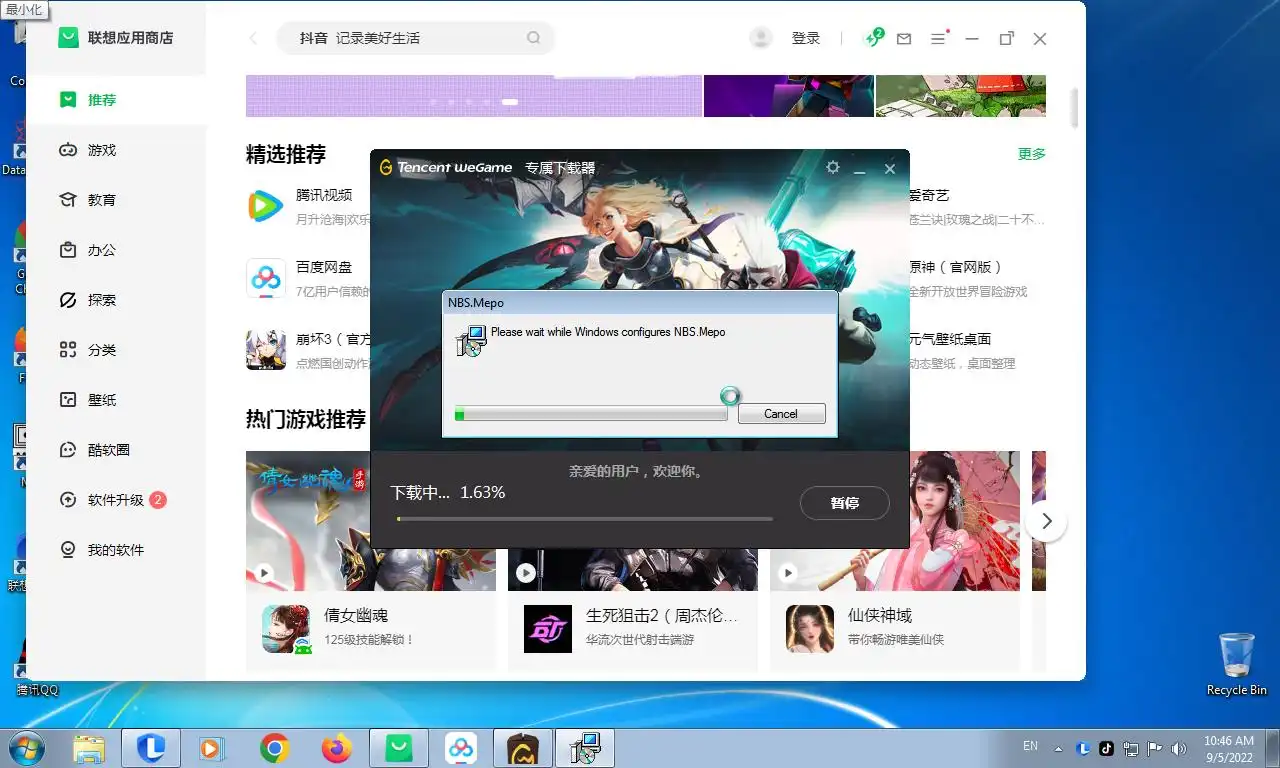This screenshot has width=1280, height=768.
Task: Click the 百度网盘 app icon
Action: [x=266, y=278]
